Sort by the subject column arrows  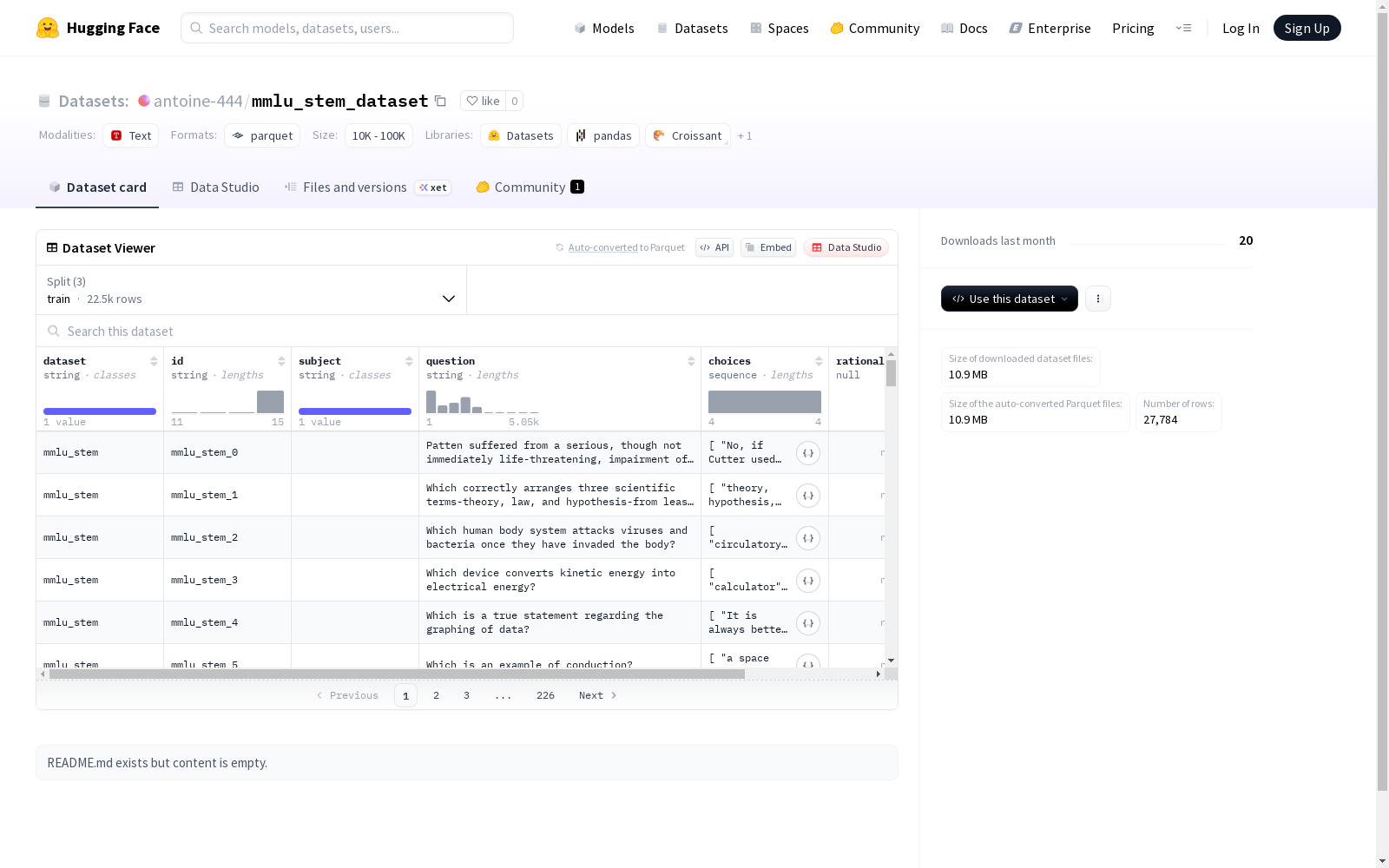click(x=409, y=361)
